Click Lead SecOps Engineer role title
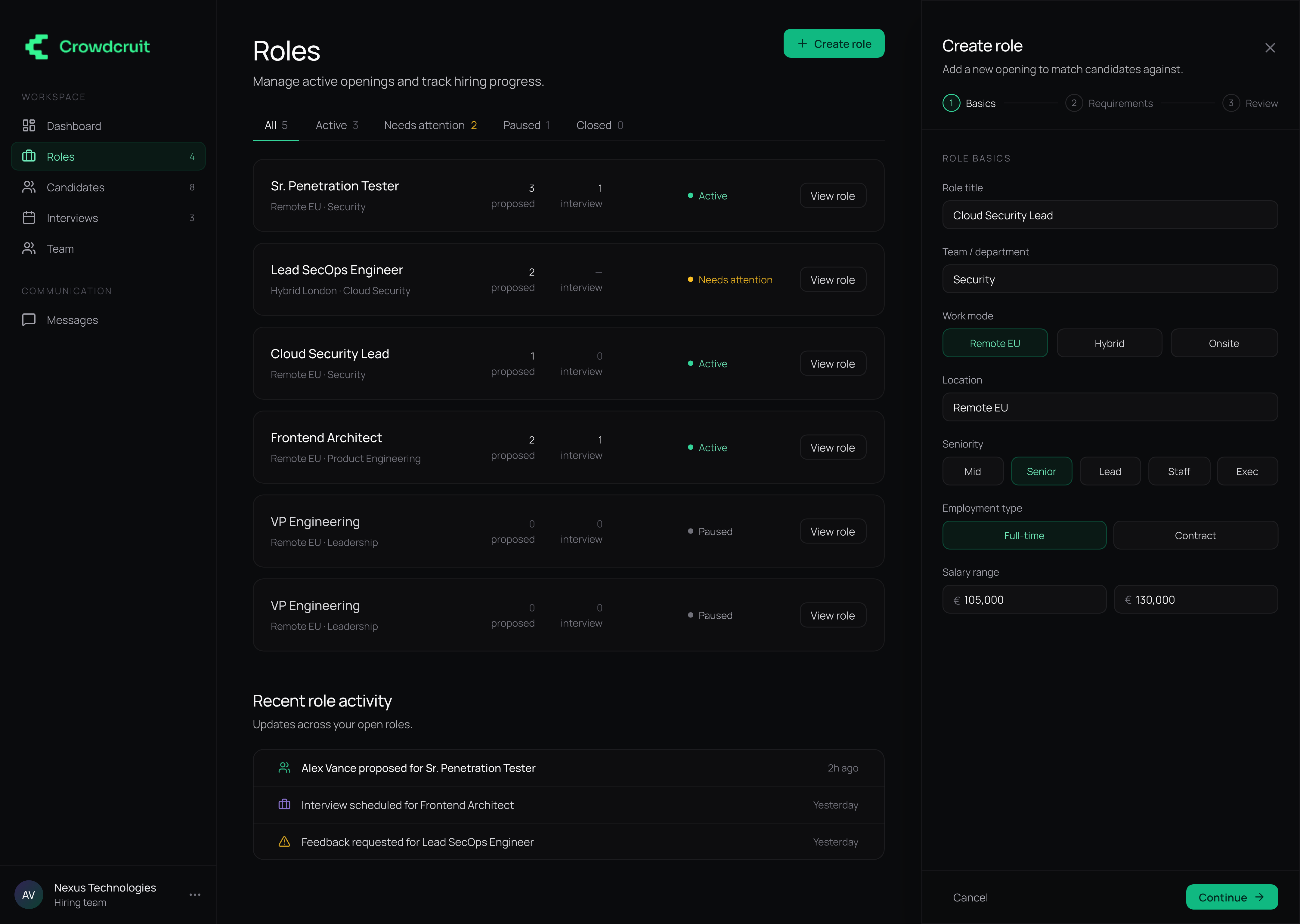Screen dimensions: 1300x924 (x=337, y=270)
